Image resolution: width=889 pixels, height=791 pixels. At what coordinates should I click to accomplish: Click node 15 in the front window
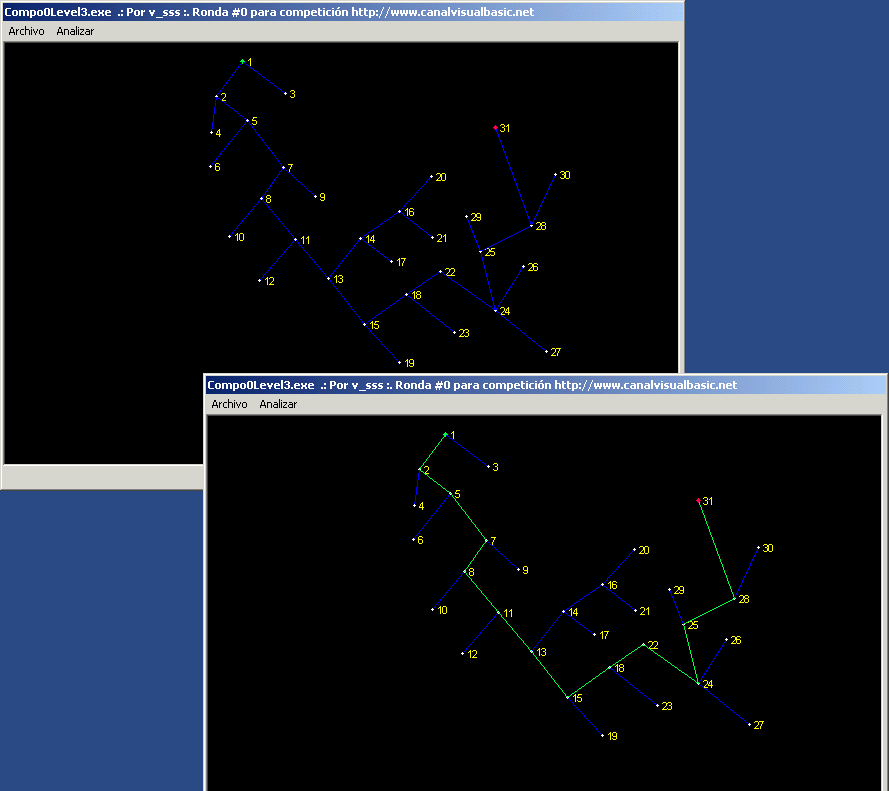567,697
